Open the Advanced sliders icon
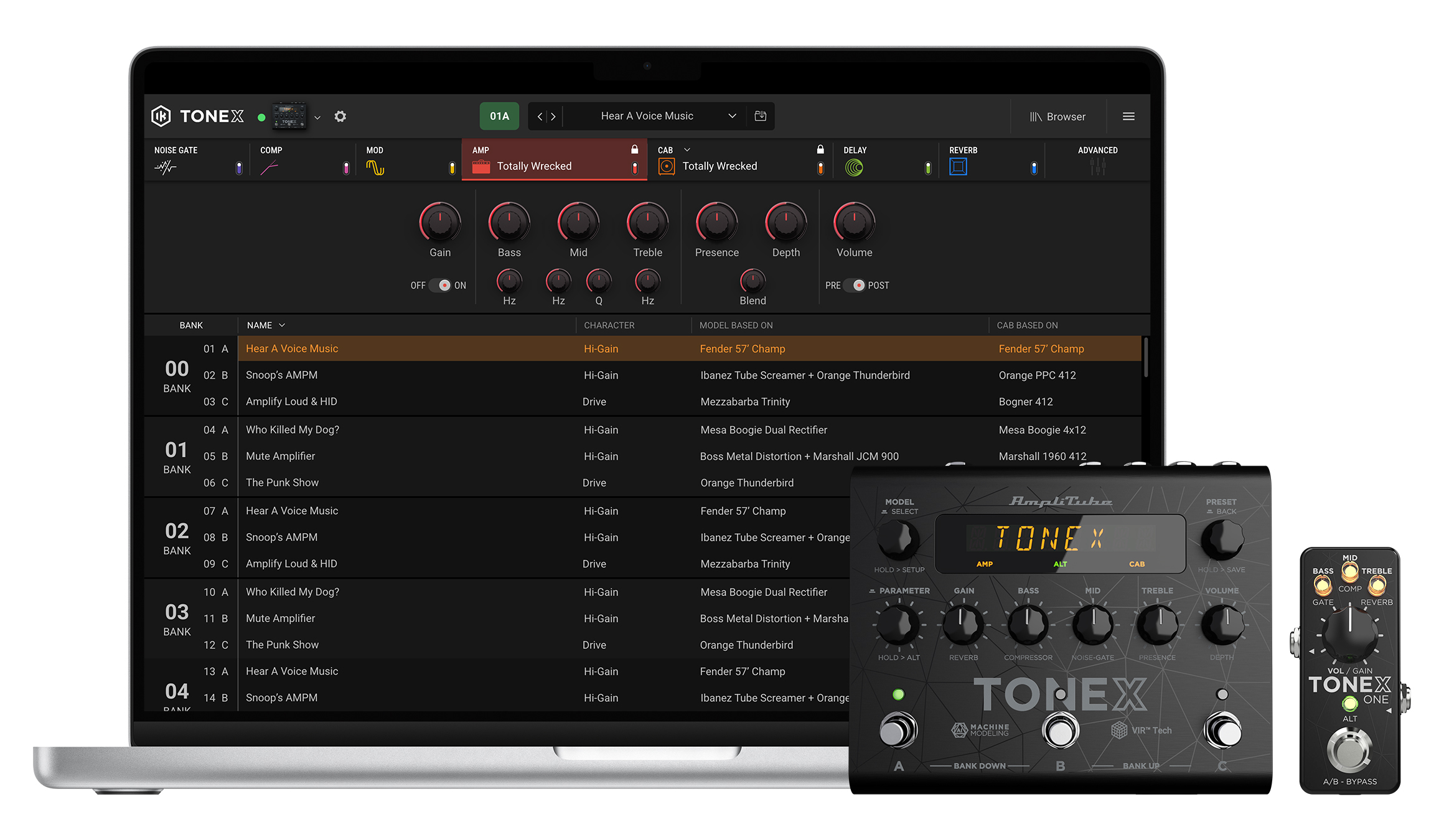 tap(1097, 166)
